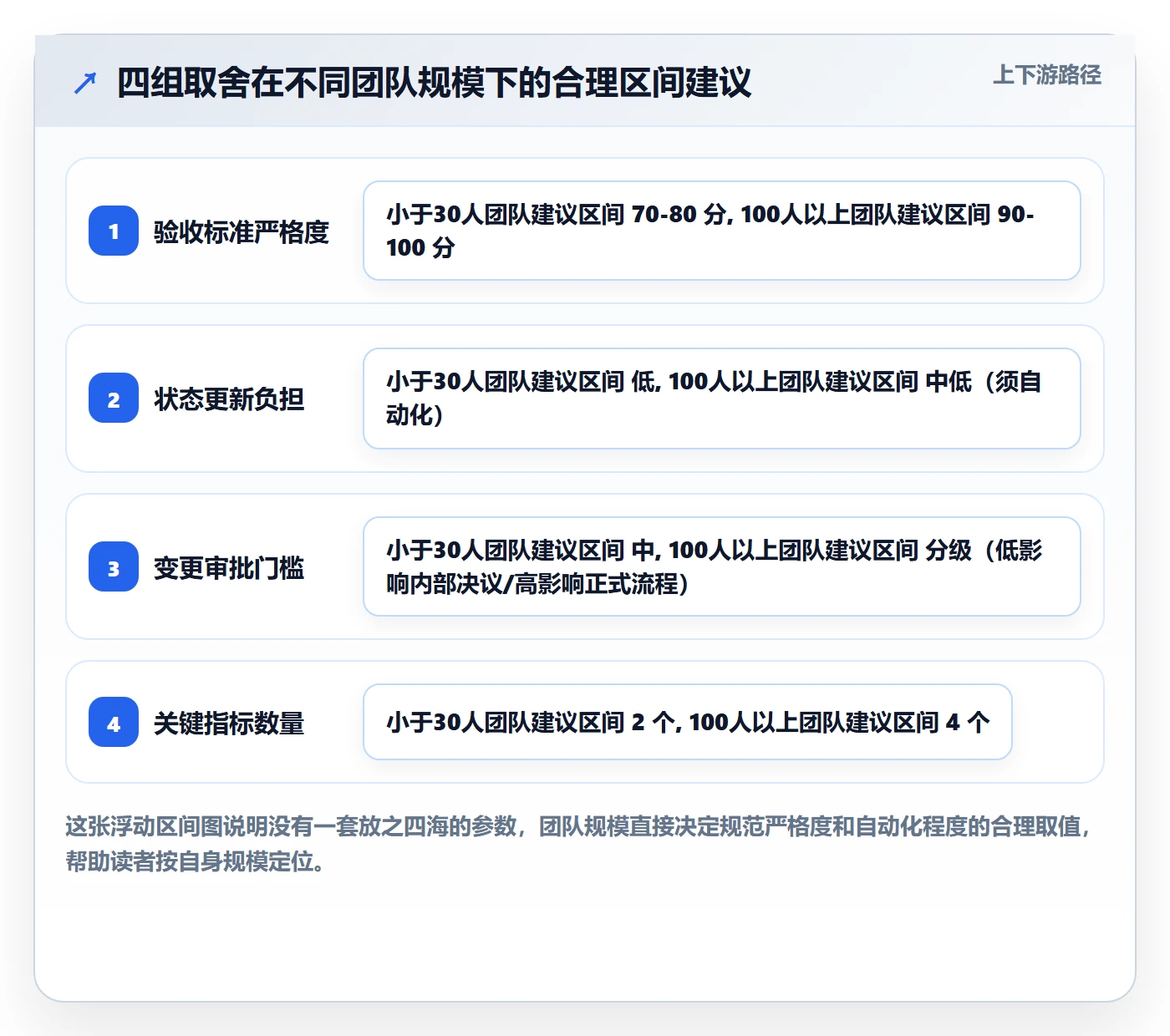Select the 上下游路径 label in header
This screenshot has height=1036, width=1170.
[x=1047, y=75]
